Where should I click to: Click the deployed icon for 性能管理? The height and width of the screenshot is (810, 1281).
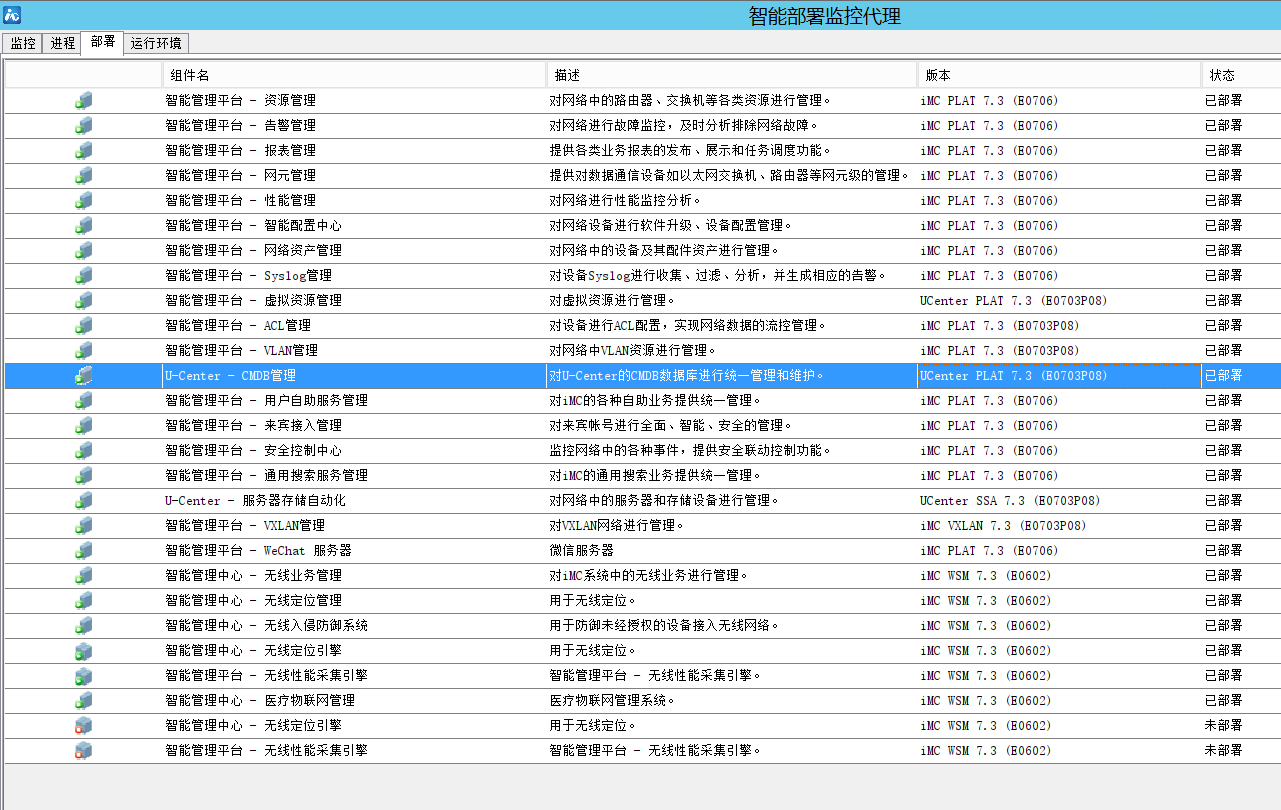(x=84, y=200)
